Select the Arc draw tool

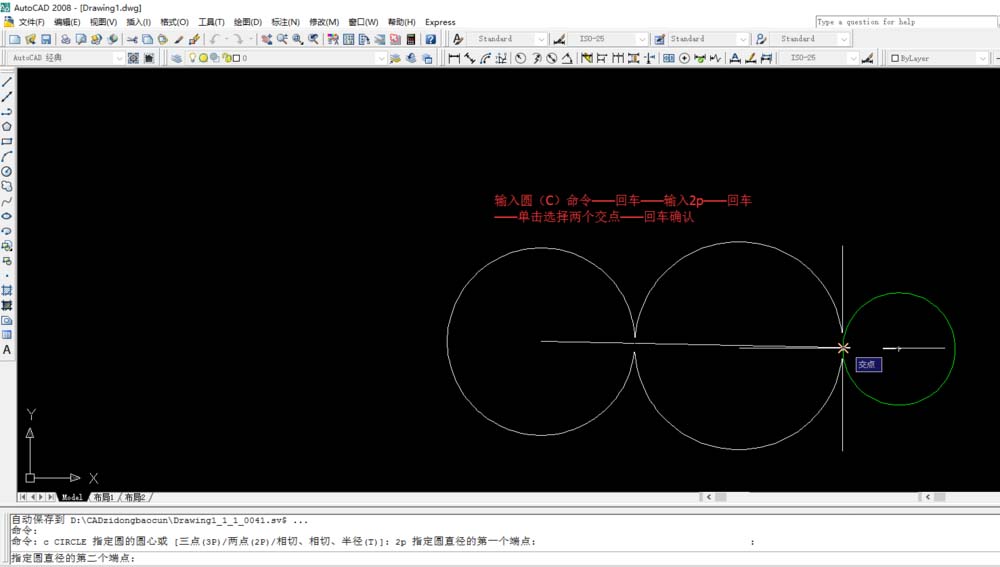[x=7, y=156]
